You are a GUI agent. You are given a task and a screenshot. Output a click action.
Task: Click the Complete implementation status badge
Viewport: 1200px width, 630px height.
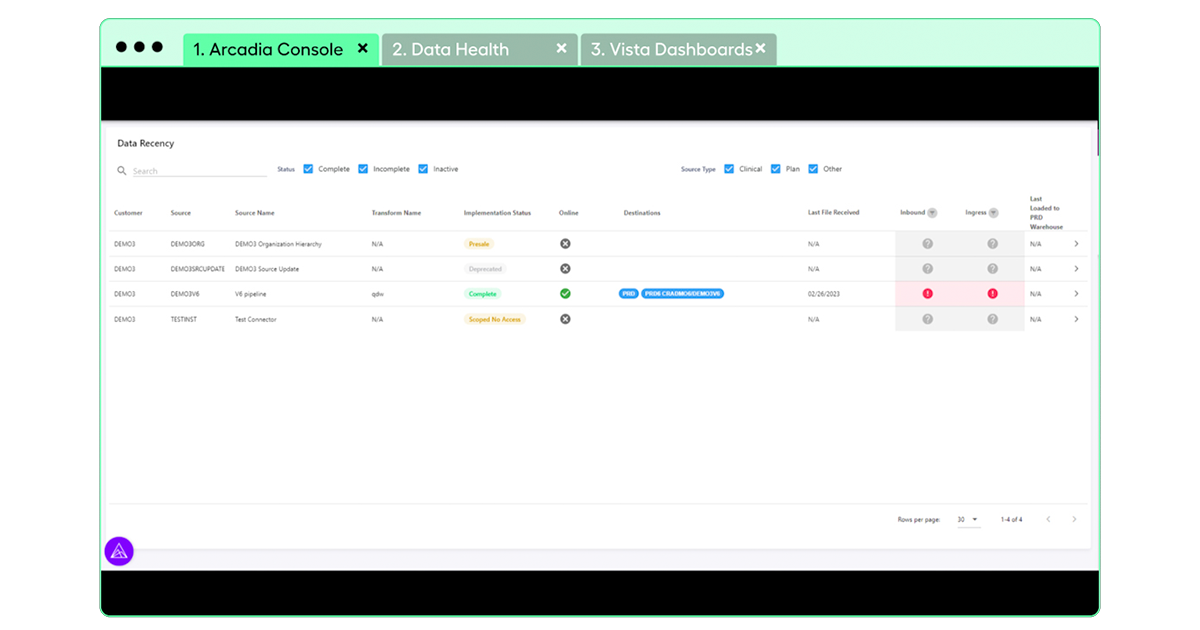[482, 294]
